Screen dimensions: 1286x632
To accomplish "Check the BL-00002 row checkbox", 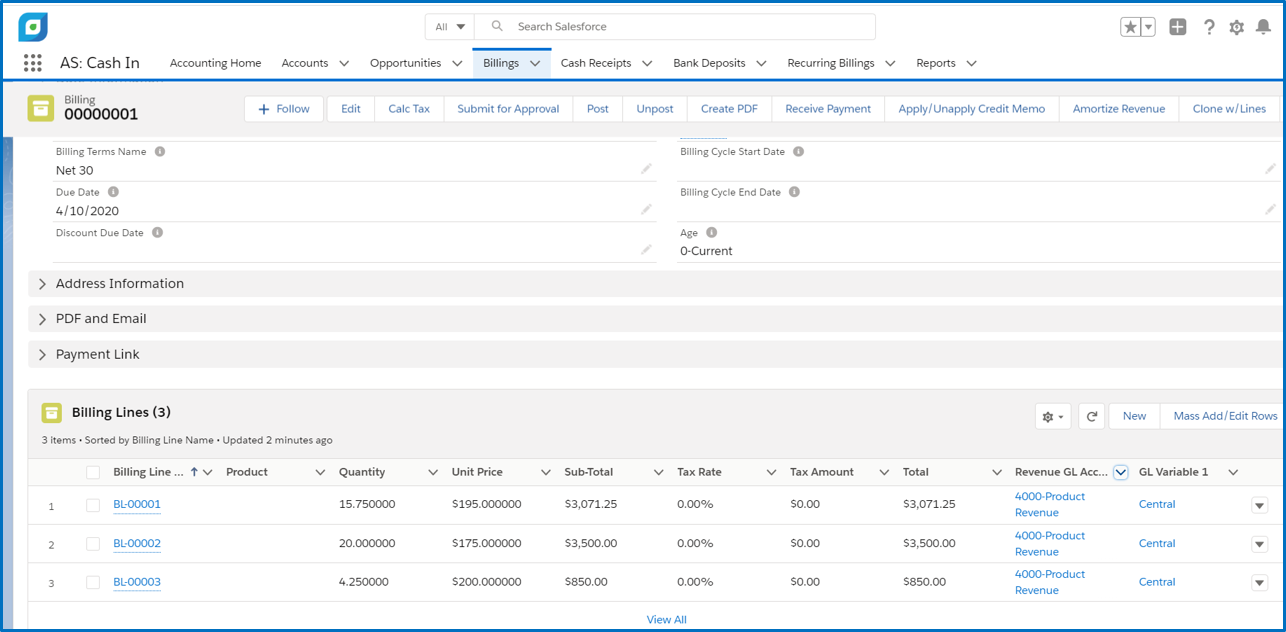I will [93, 544].
